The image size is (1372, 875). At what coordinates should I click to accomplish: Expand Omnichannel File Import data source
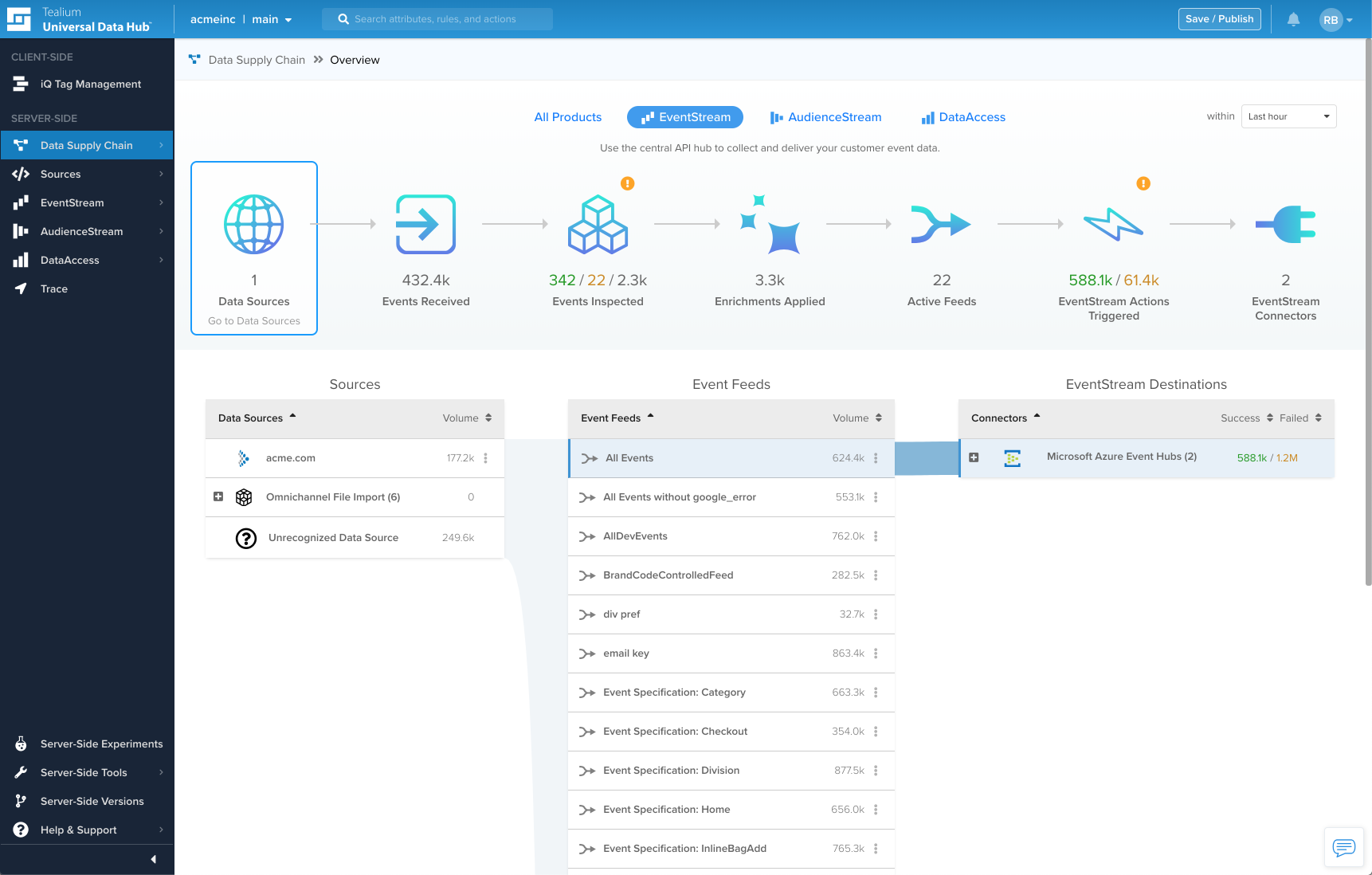tap(218, 496)
